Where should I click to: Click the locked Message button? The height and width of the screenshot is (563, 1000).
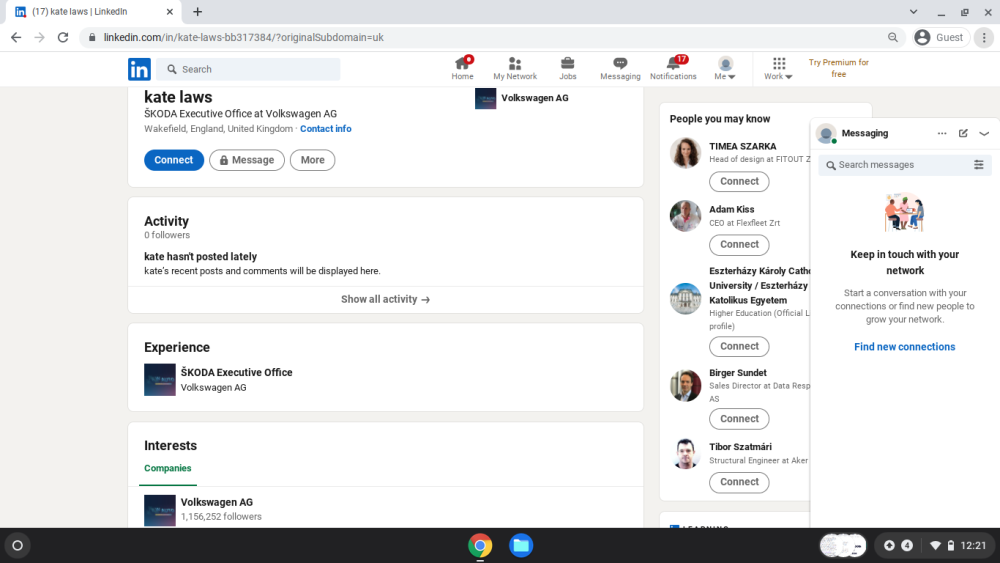pyautogui.click(x=247, y=160)
